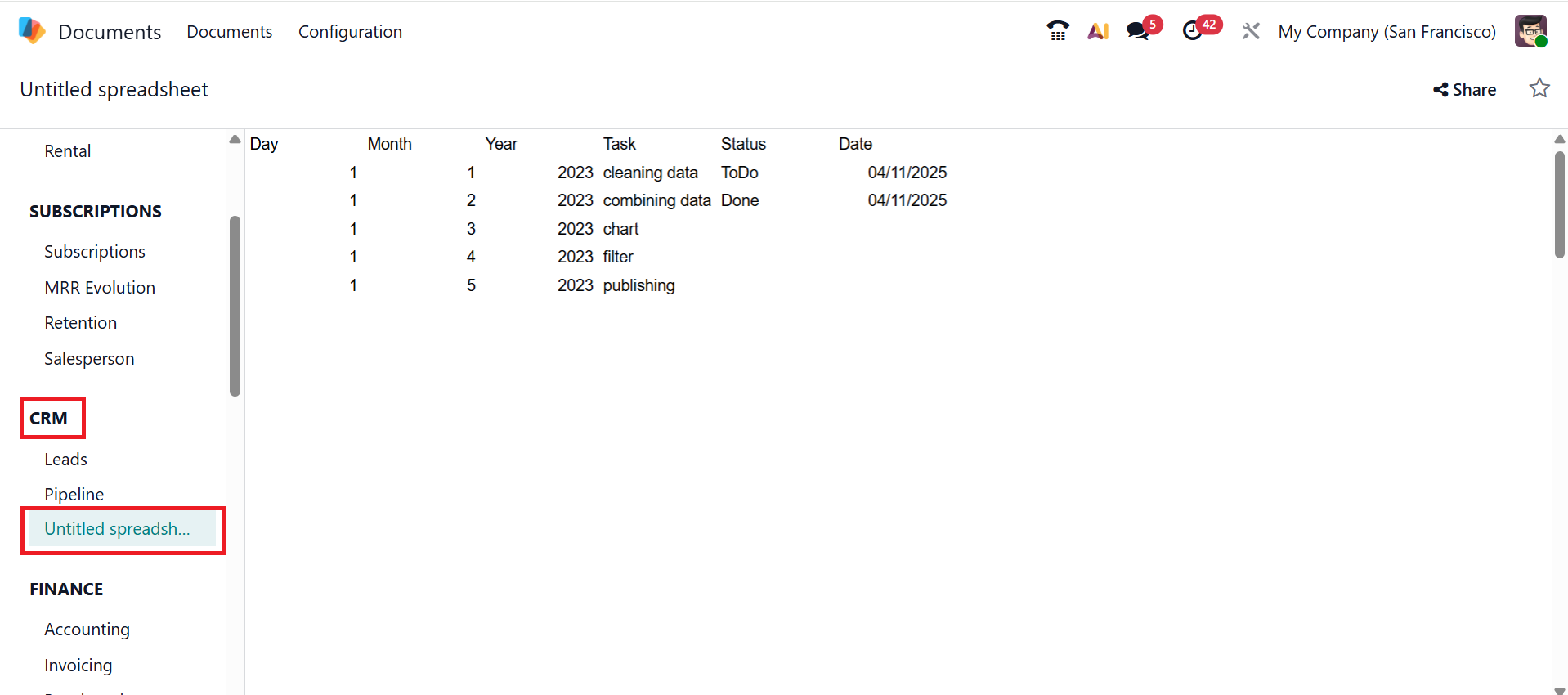Select Pipeline in the CRM section
Image resolution: width=1568 pixels, height=695 pixels.
click(x=74, y=494)
